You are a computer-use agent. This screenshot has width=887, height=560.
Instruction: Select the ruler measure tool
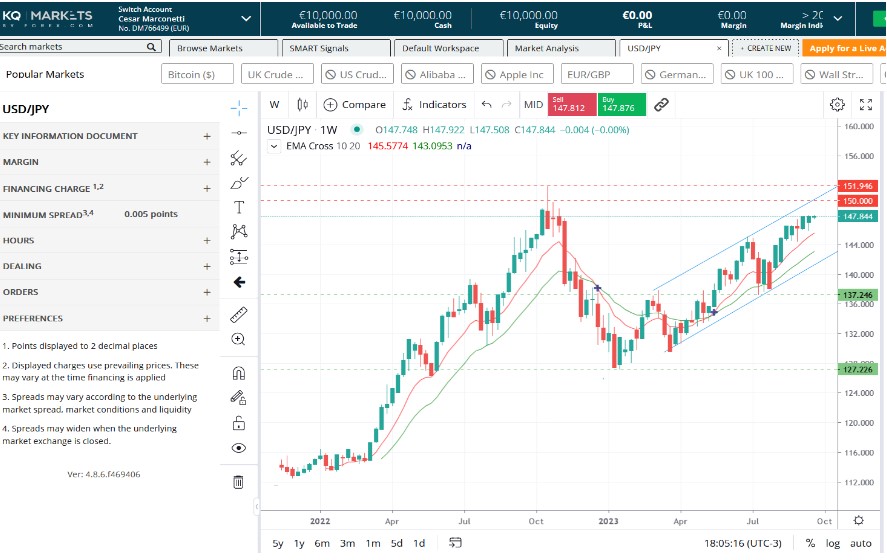(239, 315)
